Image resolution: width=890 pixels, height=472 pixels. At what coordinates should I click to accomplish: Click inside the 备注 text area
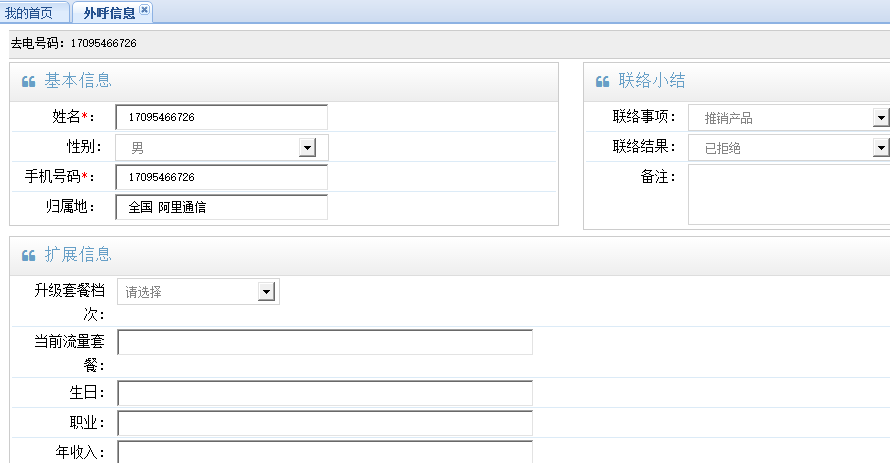[788, 195]
